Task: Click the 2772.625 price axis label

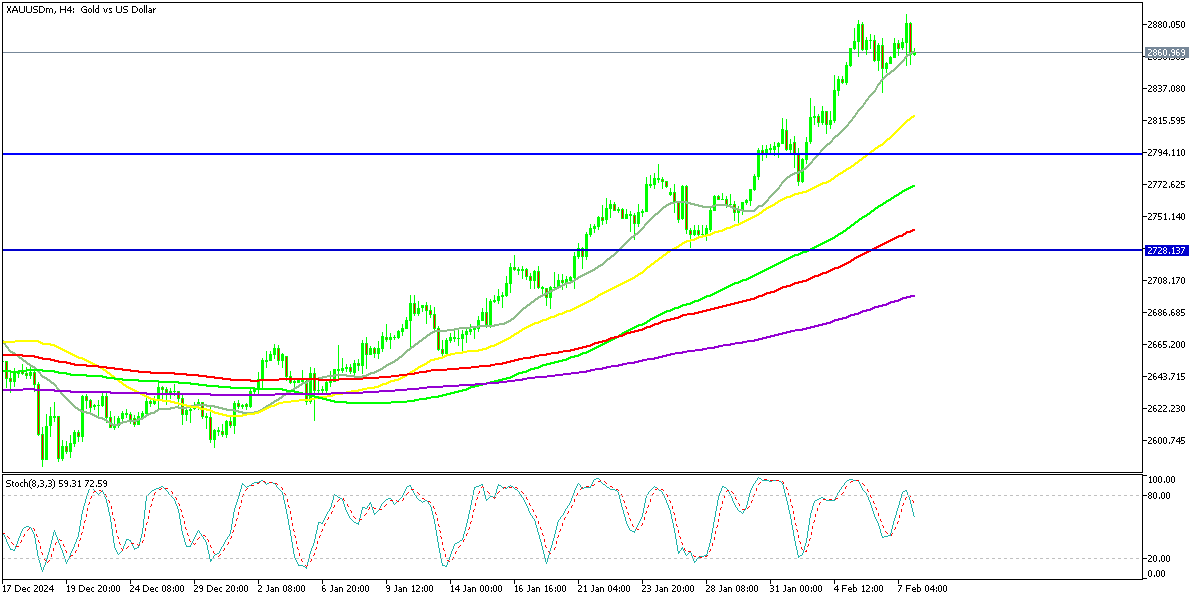Action: [1166, 184]
